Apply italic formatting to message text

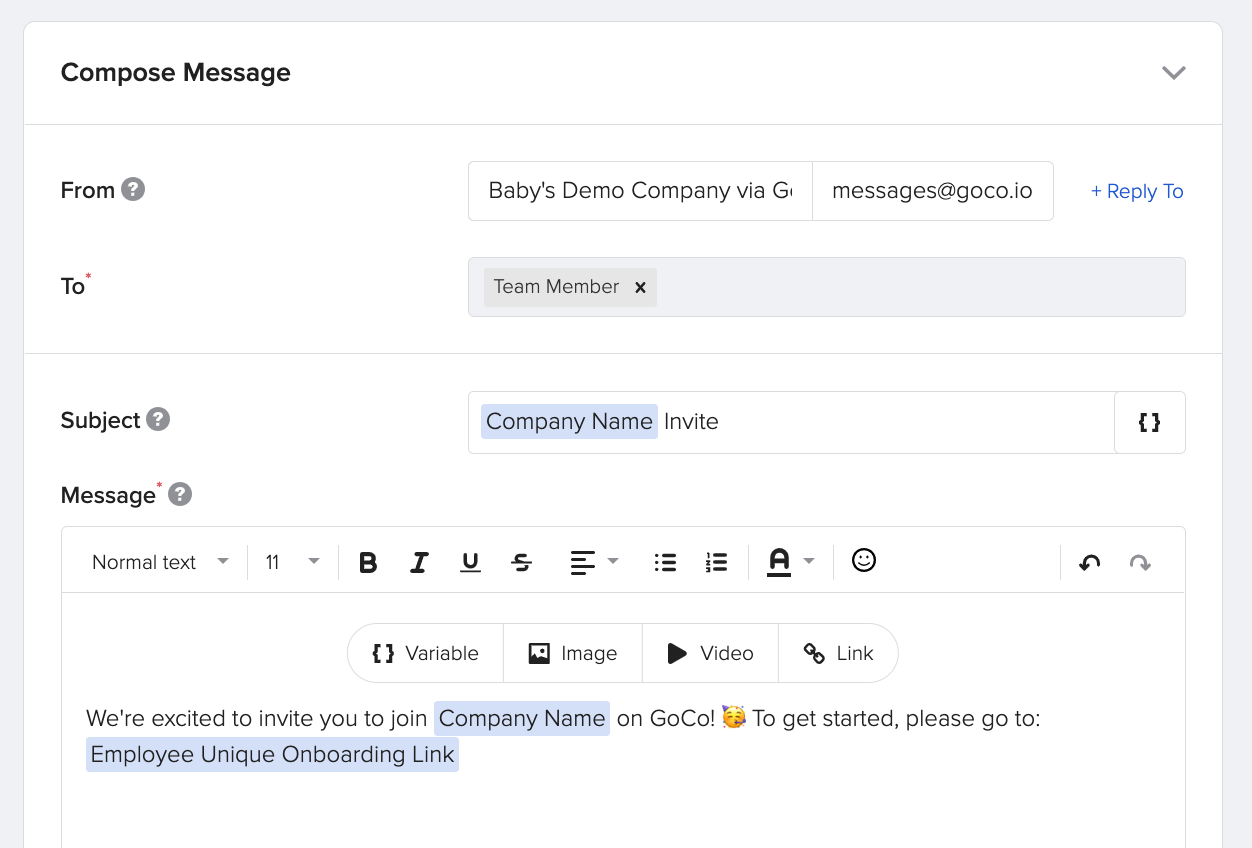[419, 561]
